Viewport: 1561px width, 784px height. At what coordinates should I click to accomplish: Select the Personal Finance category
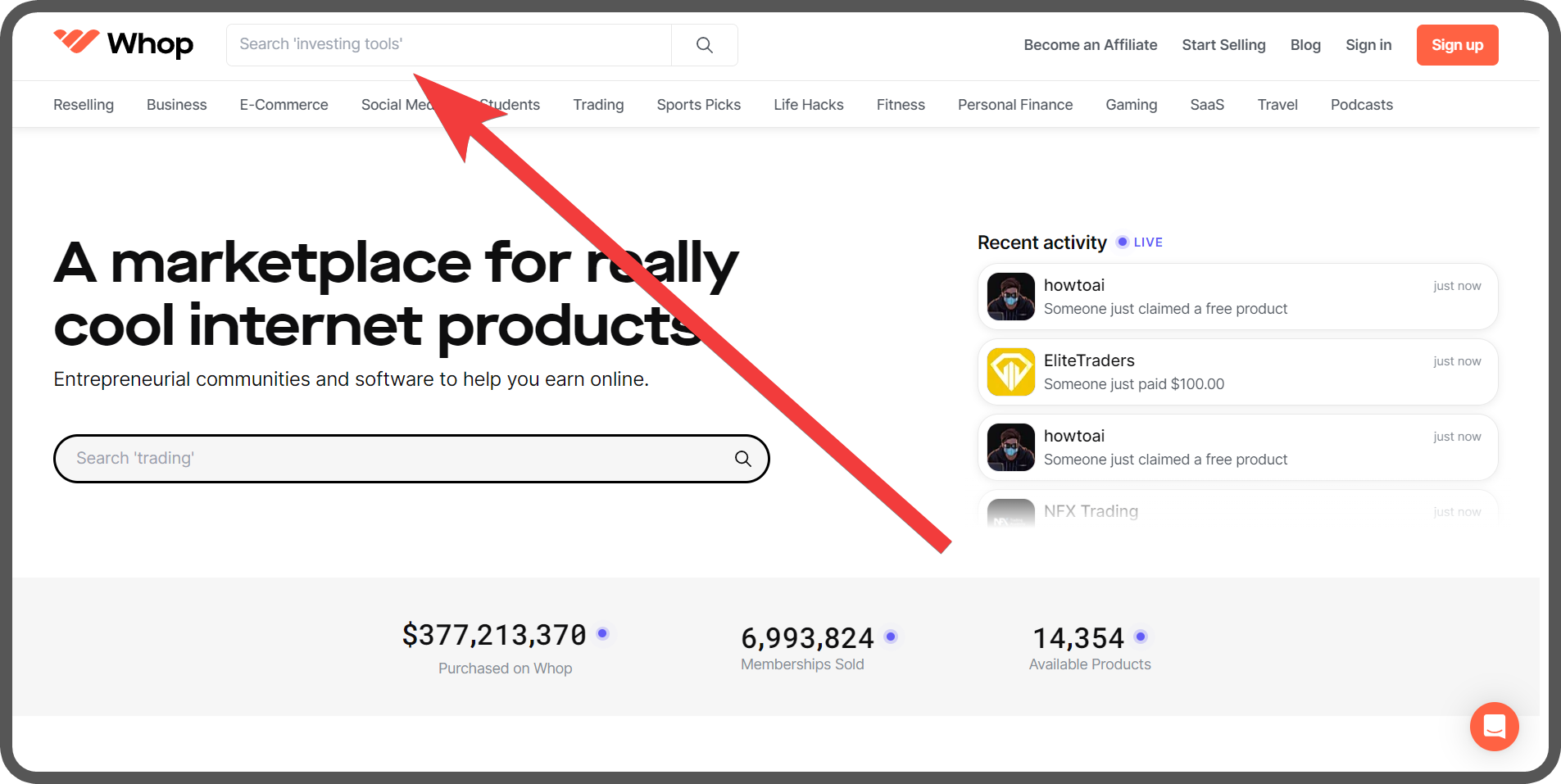1014,104
